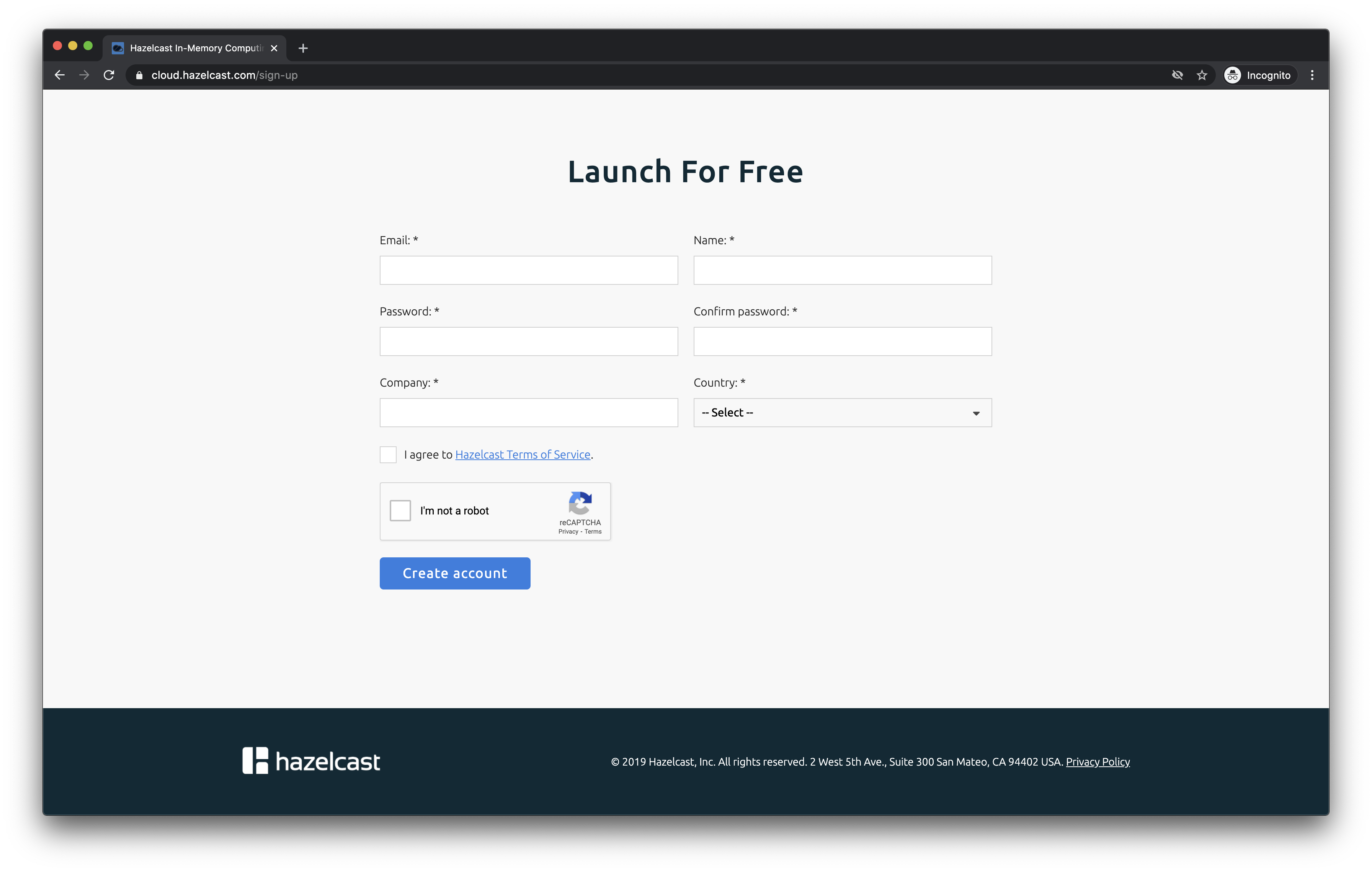1372x872 pixels.
Task: Open Hazelcast Terms of Service link
Action: click(523, 454)
